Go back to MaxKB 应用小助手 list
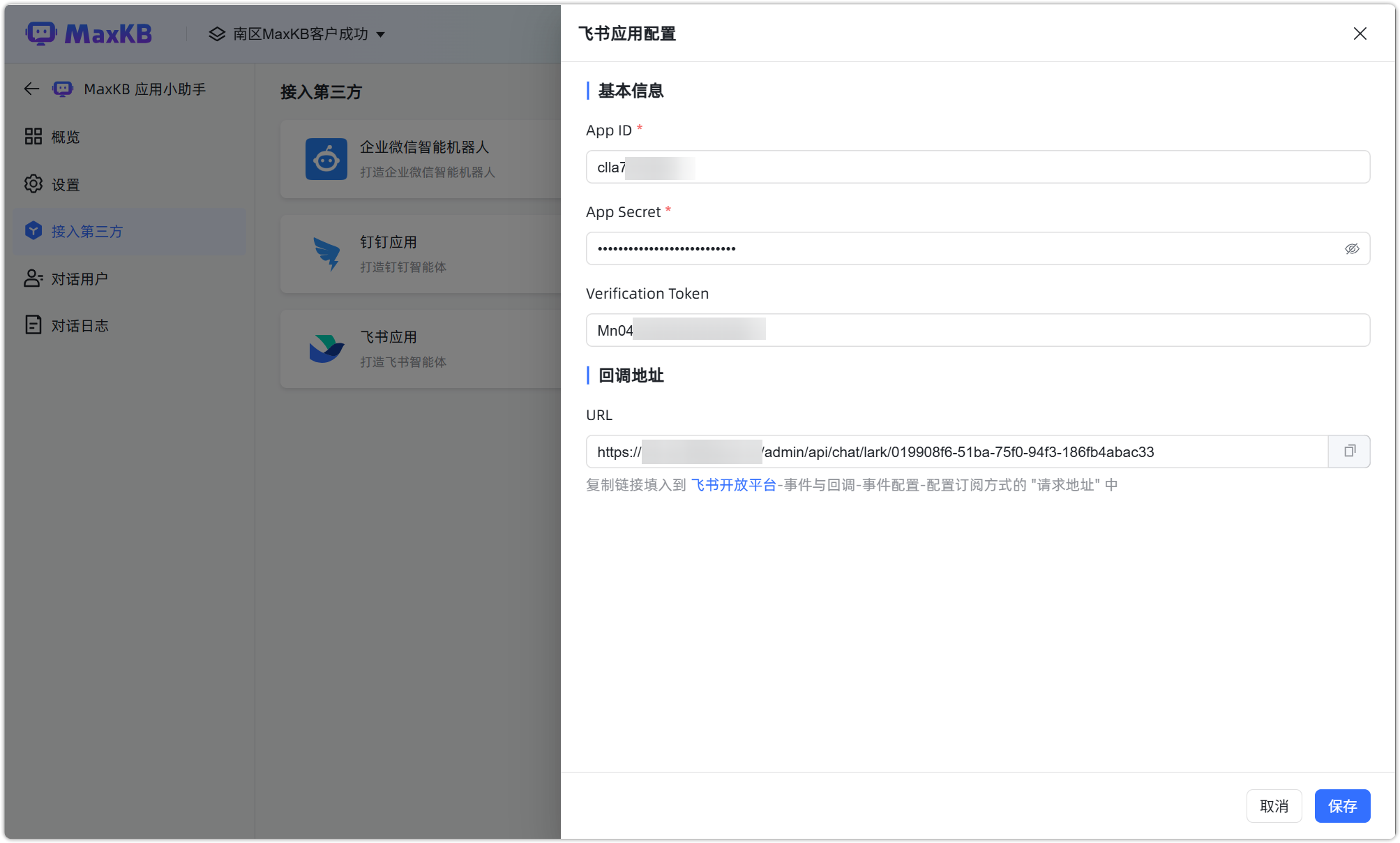1400x843 pixels. 31,89
